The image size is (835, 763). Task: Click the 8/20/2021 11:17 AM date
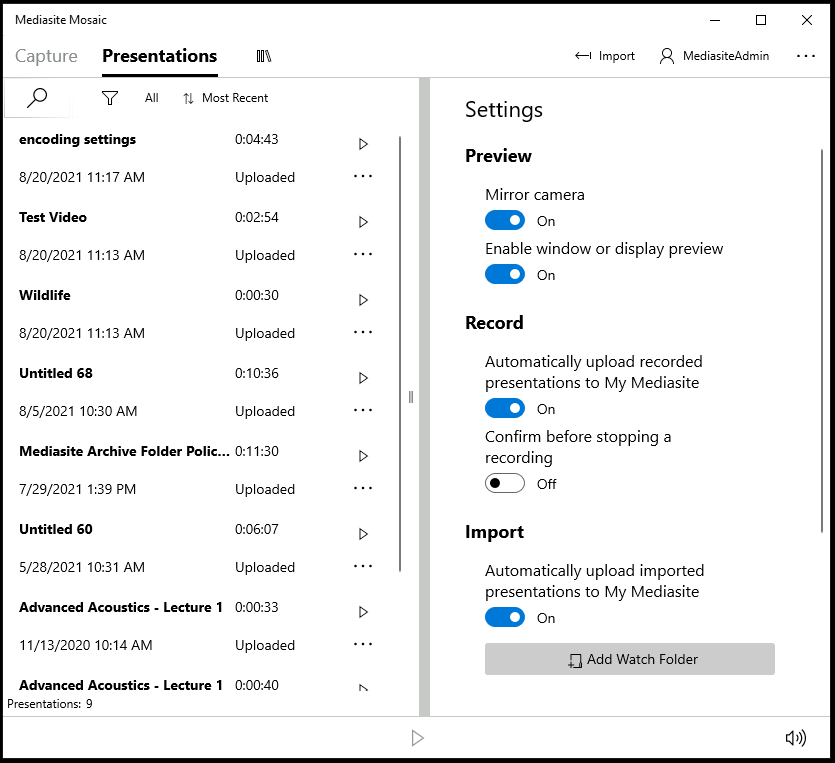(82, 177)
